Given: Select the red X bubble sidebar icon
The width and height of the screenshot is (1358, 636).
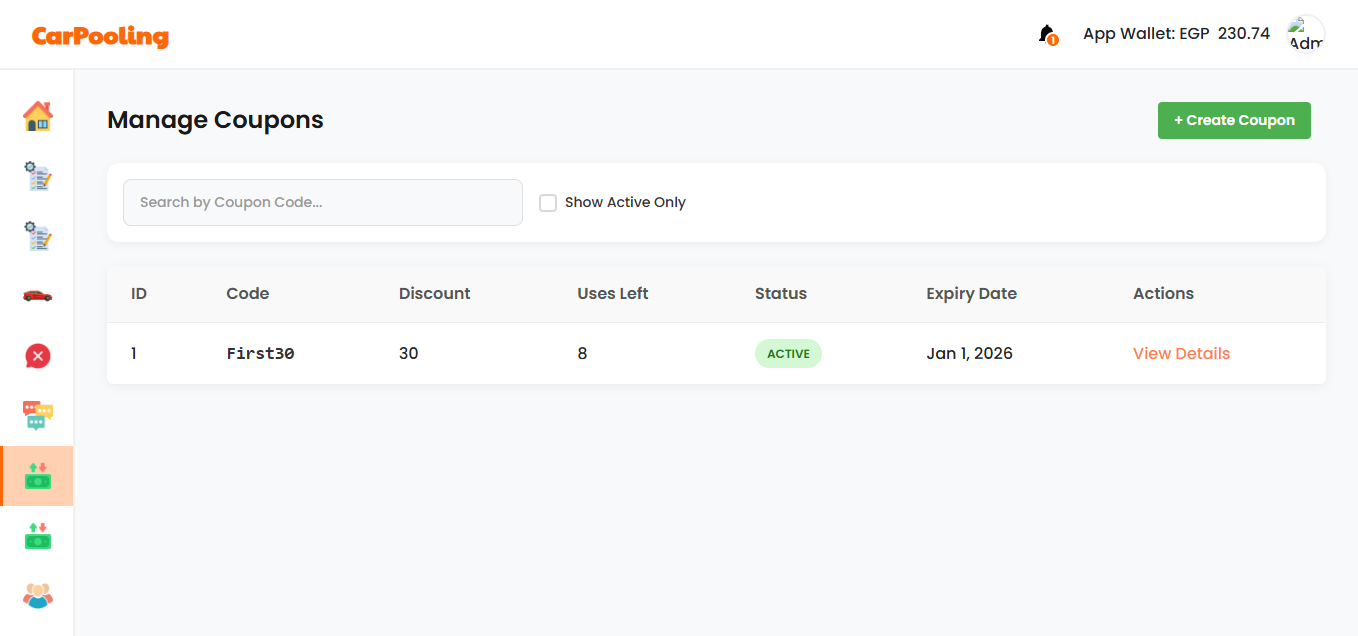Looking at the screenshot, I should [37, 356].
